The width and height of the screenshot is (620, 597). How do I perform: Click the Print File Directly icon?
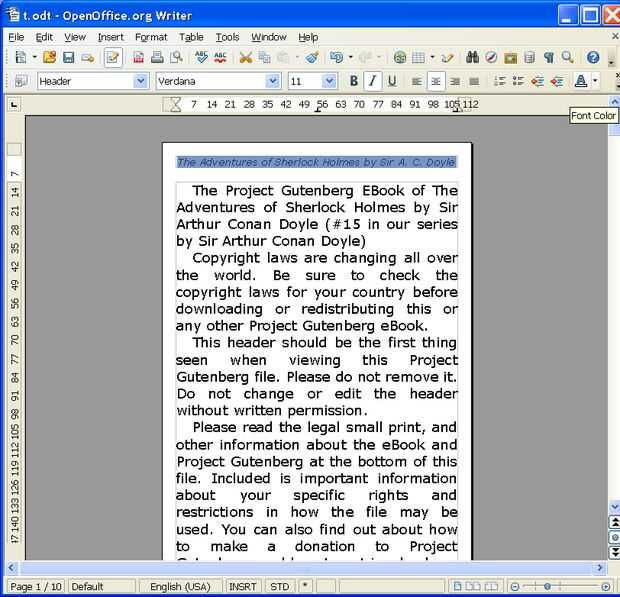point(157,58)
